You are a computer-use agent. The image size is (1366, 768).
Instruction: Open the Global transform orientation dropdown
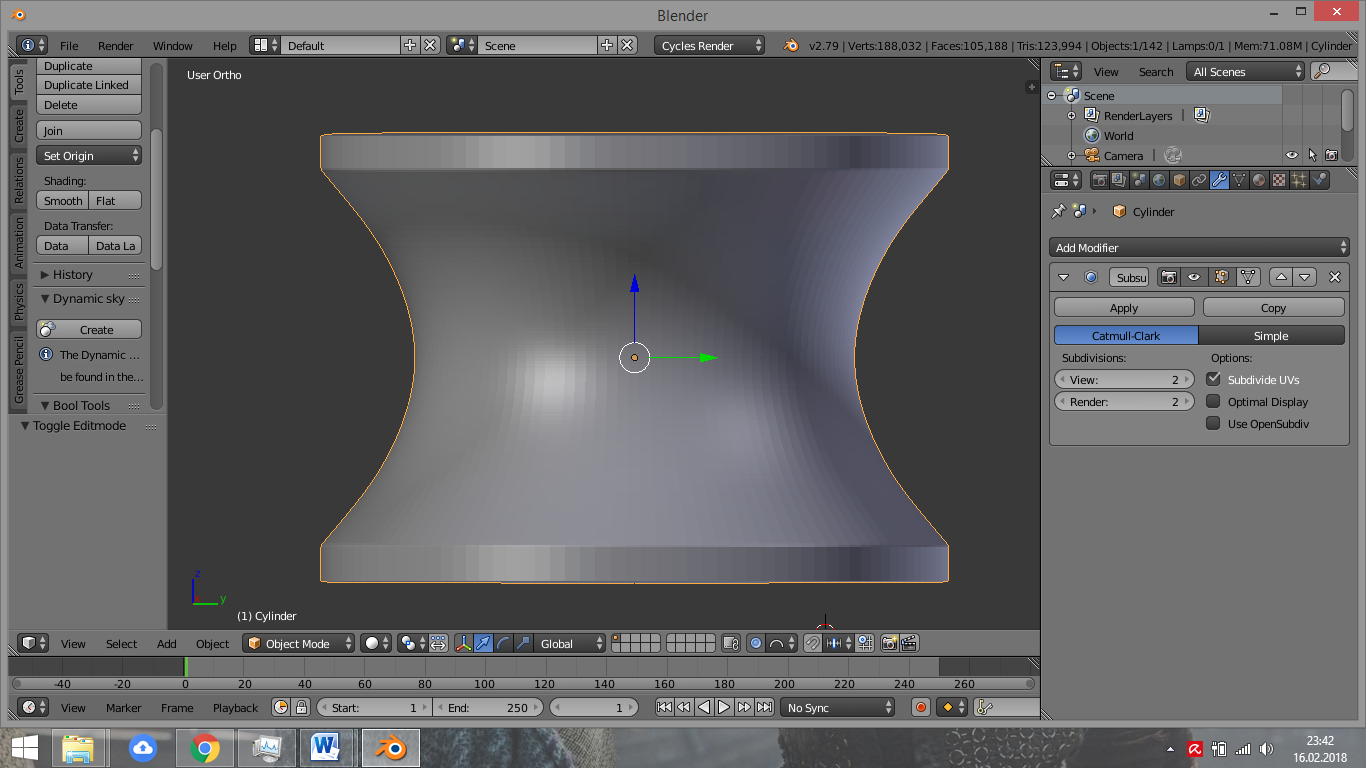point(570,643)
